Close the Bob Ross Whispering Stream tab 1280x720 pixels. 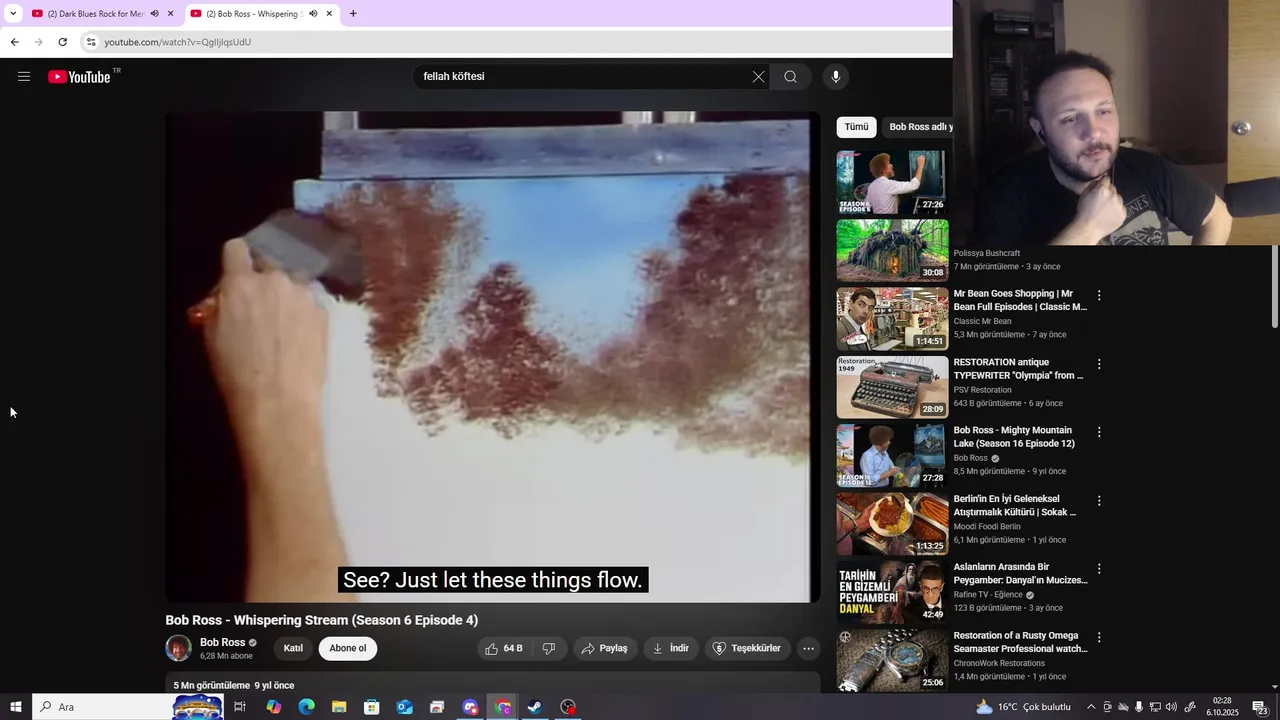coord(329,14)
